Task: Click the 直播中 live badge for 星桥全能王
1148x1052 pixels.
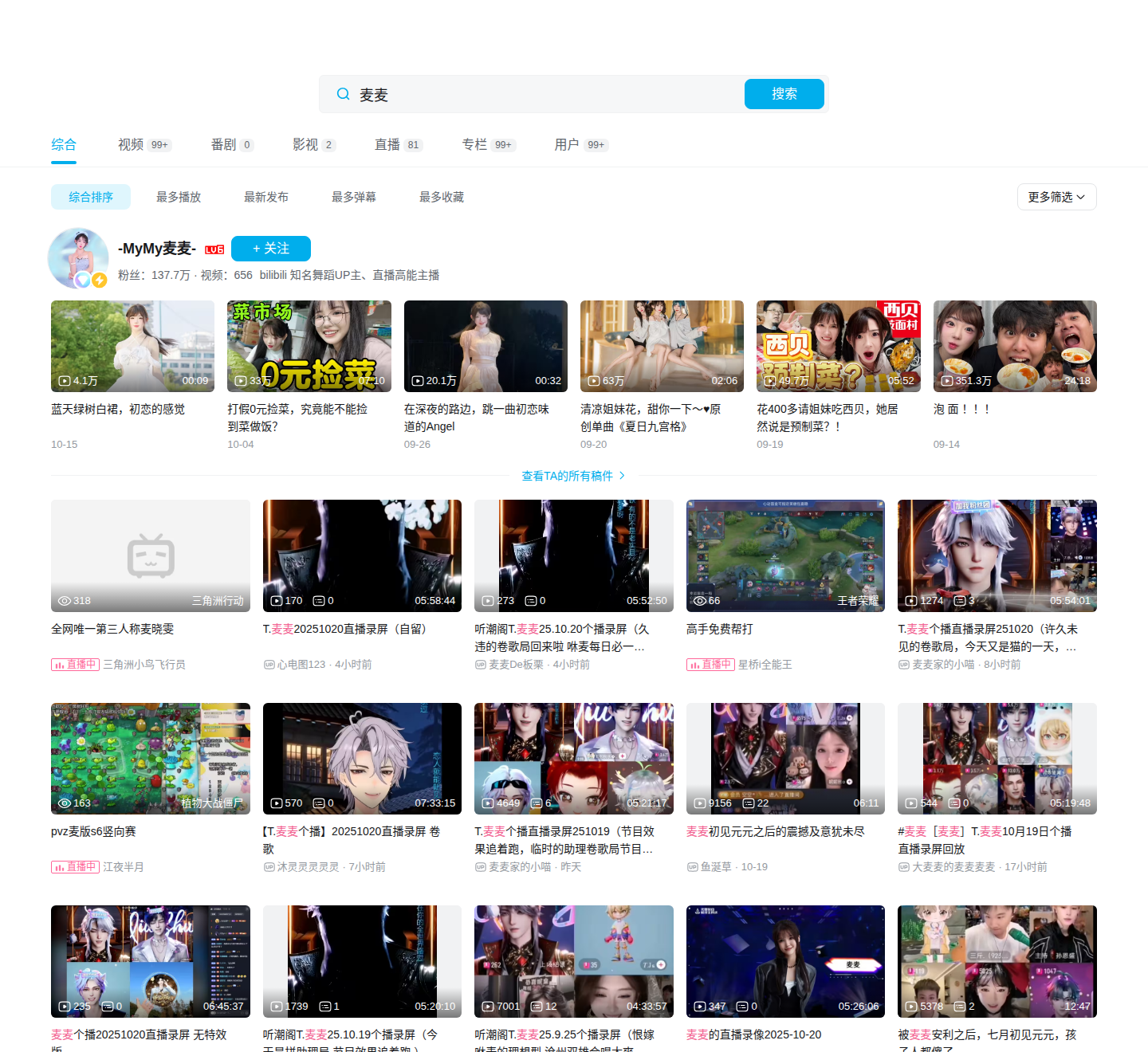Action: 710,665
